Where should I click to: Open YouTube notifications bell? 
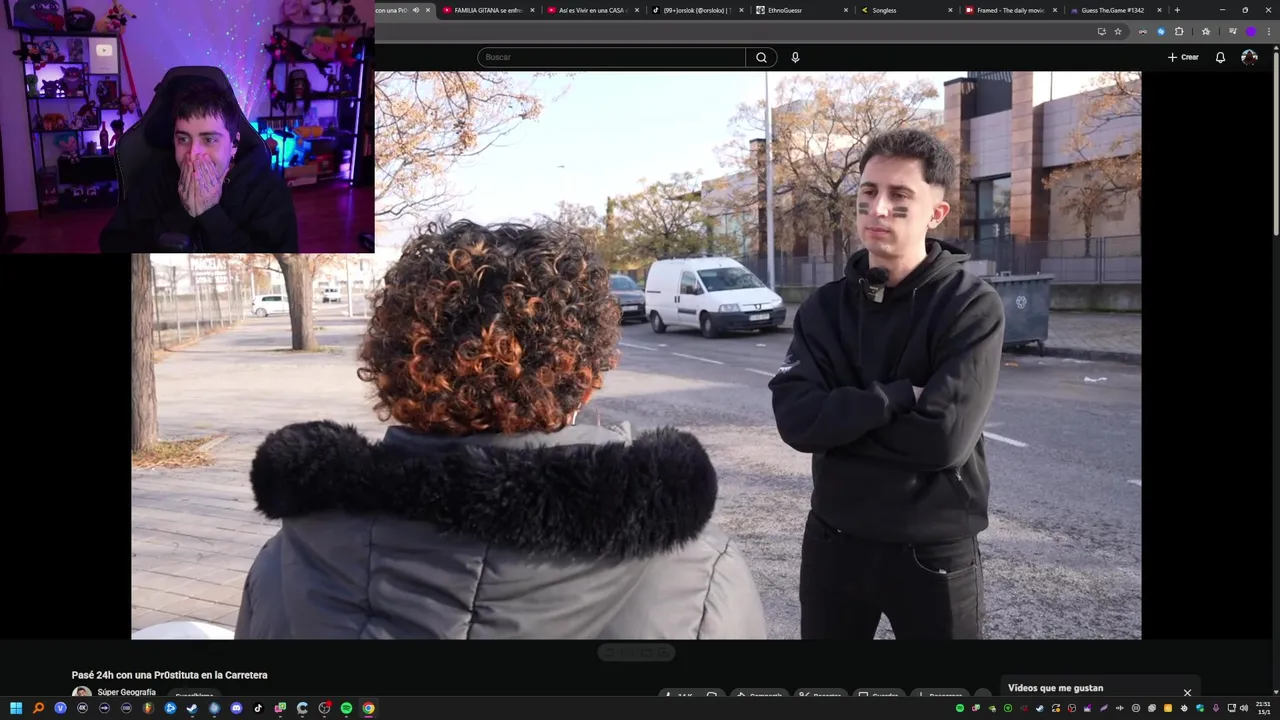(x=1220, y=57)
